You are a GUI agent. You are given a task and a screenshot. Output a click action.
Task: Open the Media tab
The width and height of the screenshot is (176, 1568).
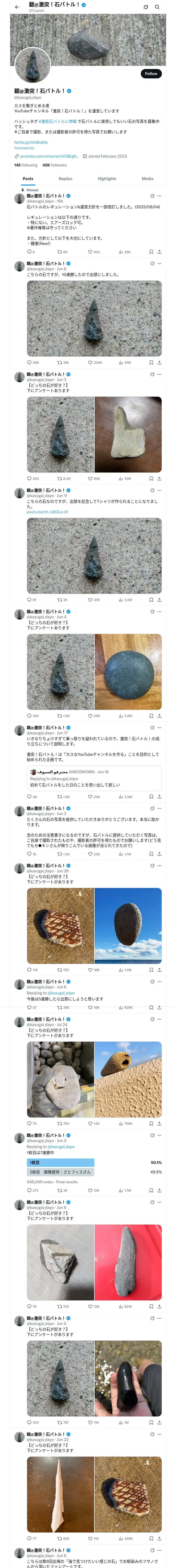coord(148,179)
